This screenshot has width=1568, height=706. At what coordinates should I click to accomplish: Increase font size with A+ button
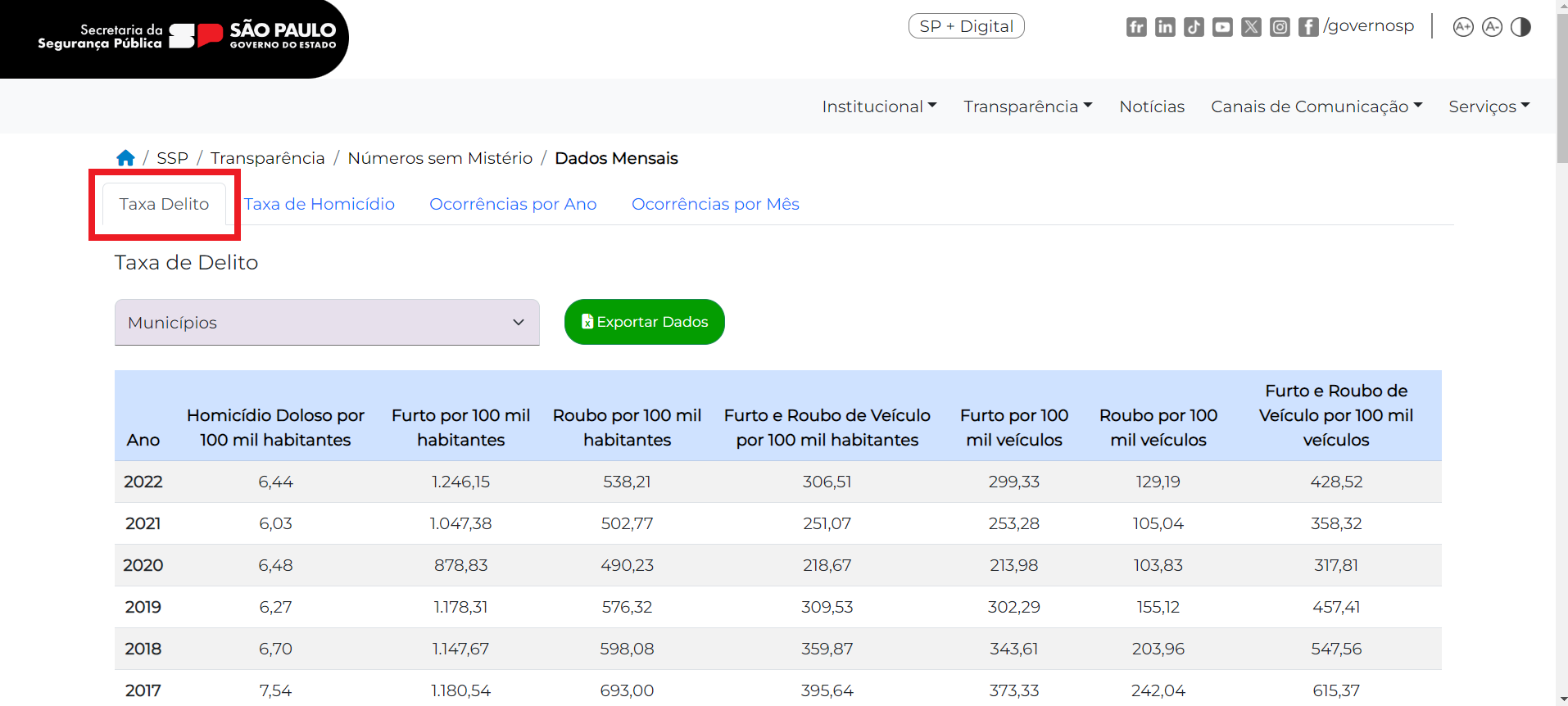(x=1463, y=27)
